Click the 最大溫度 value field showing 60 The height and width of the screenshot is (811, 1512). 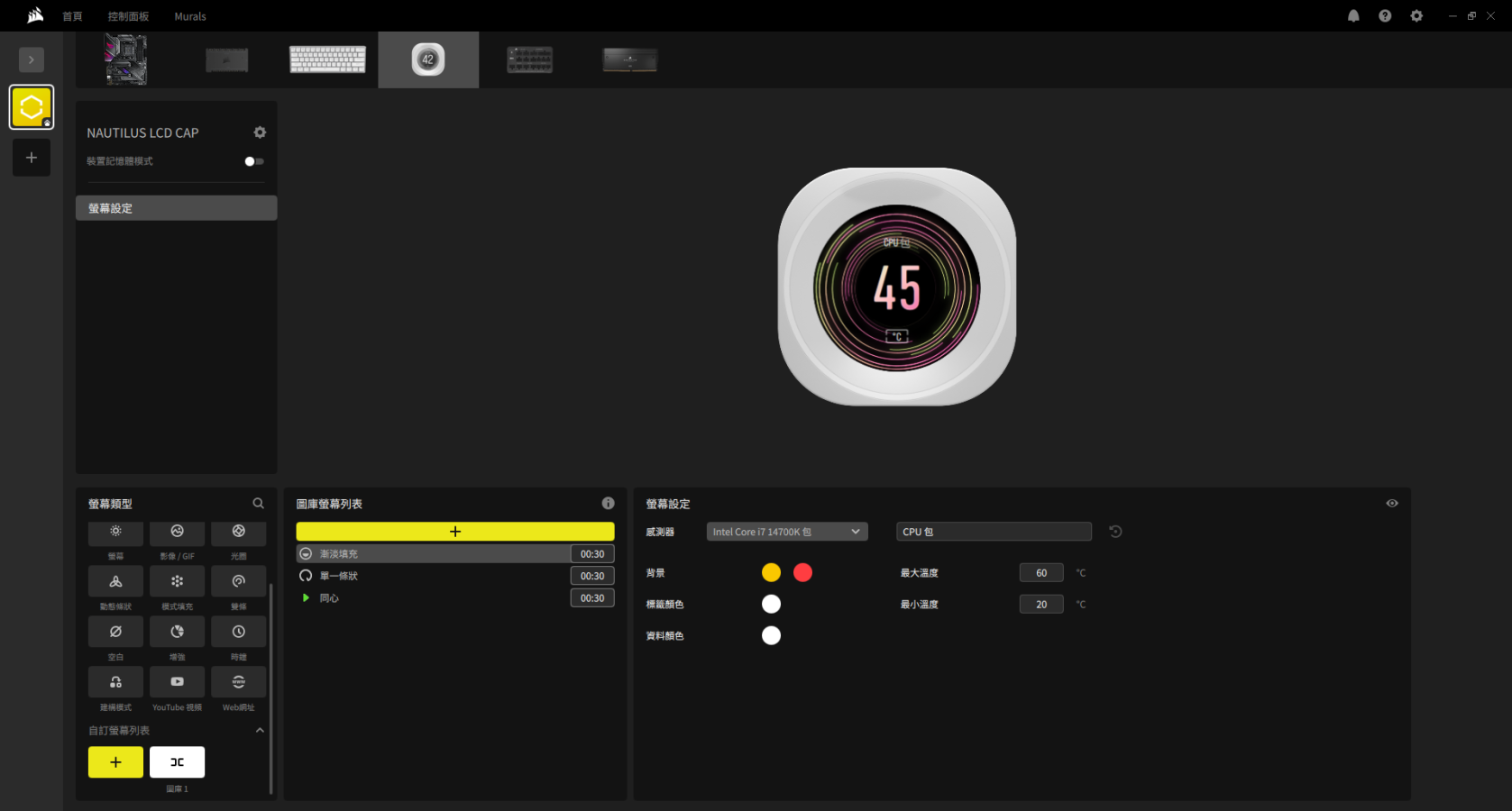pyautogui.click(x=1041, y=573)
